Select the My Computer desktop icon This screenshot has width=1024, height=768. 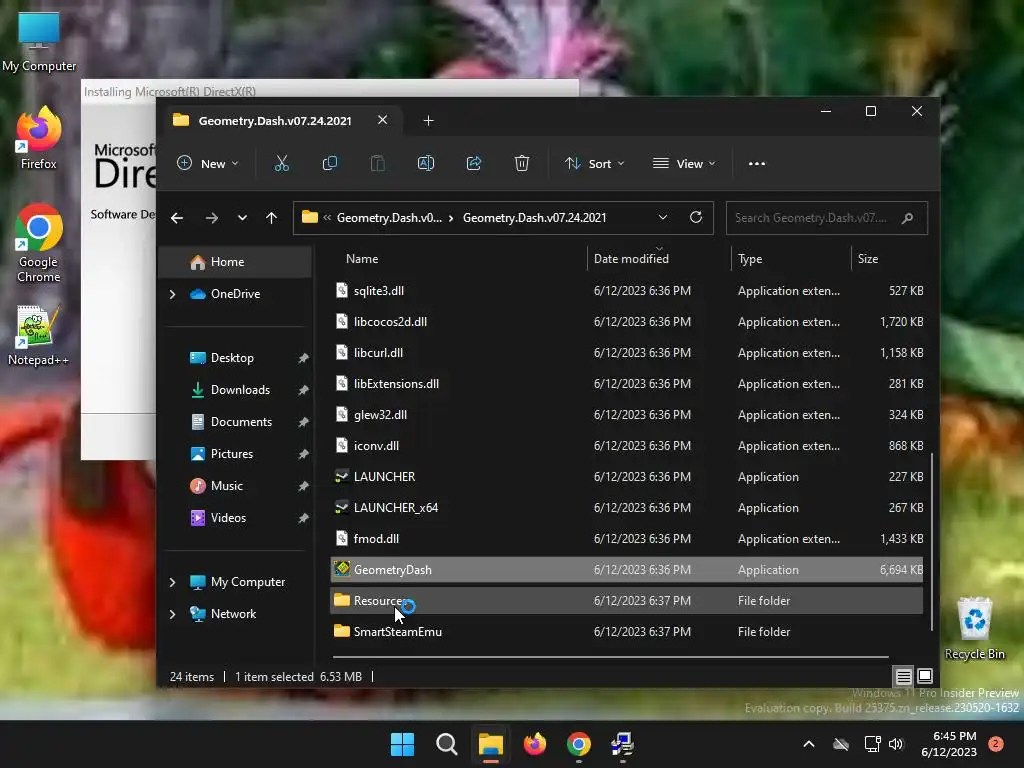coord(39,40)
